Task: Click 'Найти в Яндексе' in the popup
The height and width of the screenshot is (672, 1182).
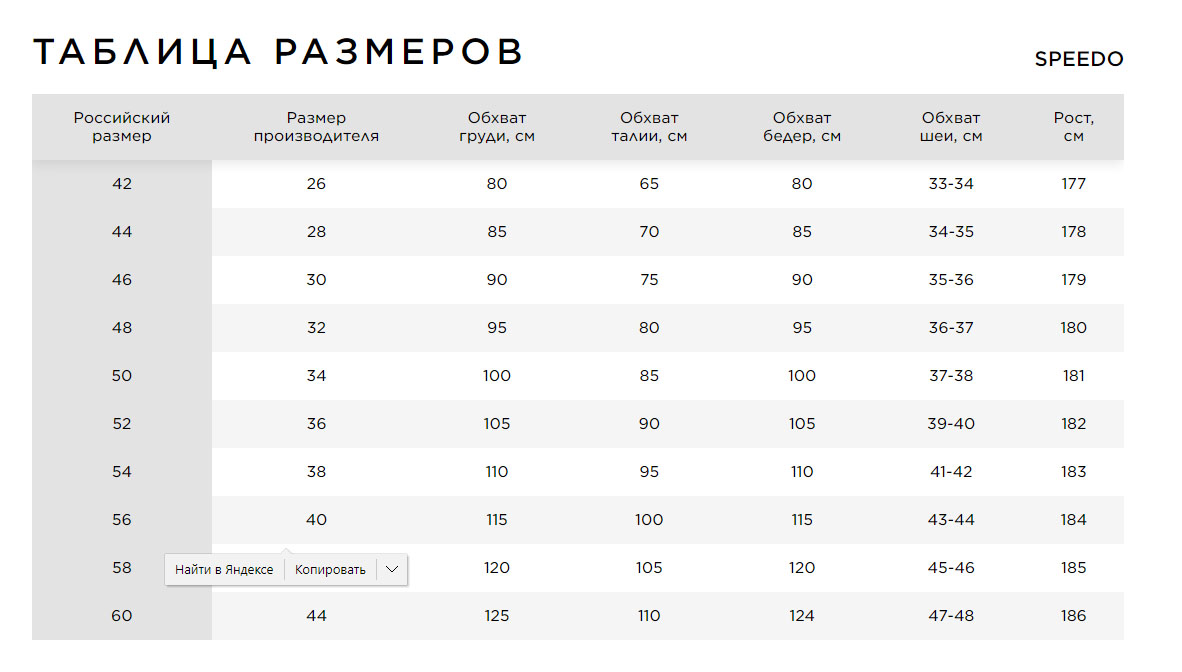Action: (224, 570)
